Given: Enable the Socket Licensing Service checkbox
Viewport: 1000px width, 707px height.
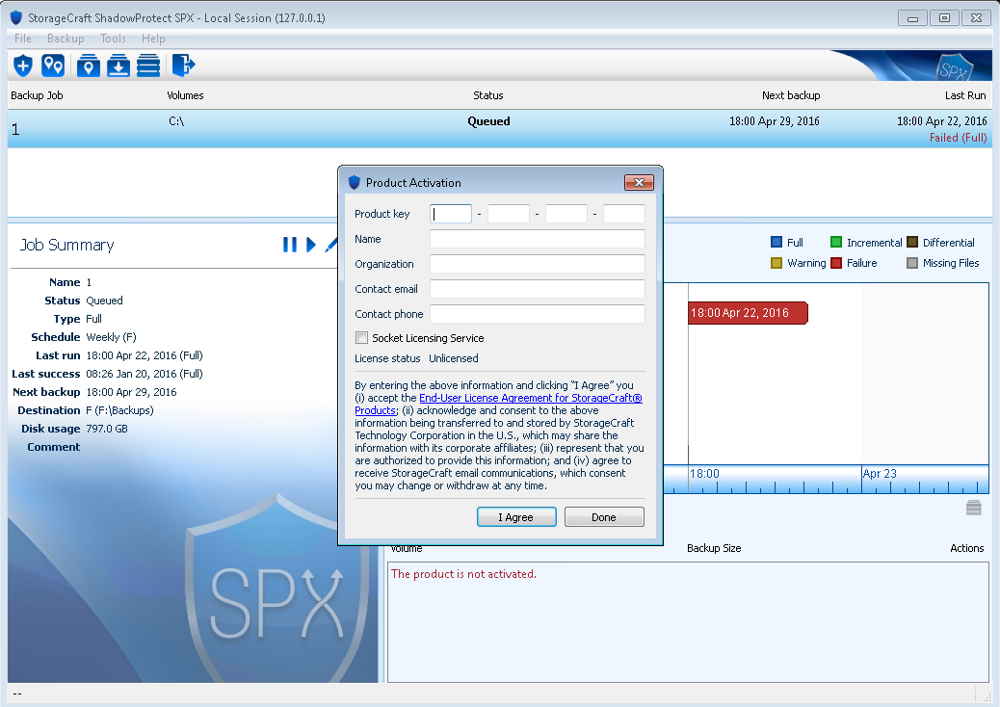Looking at the screenshot, I should pyautogui.click(x=362, y=337).
